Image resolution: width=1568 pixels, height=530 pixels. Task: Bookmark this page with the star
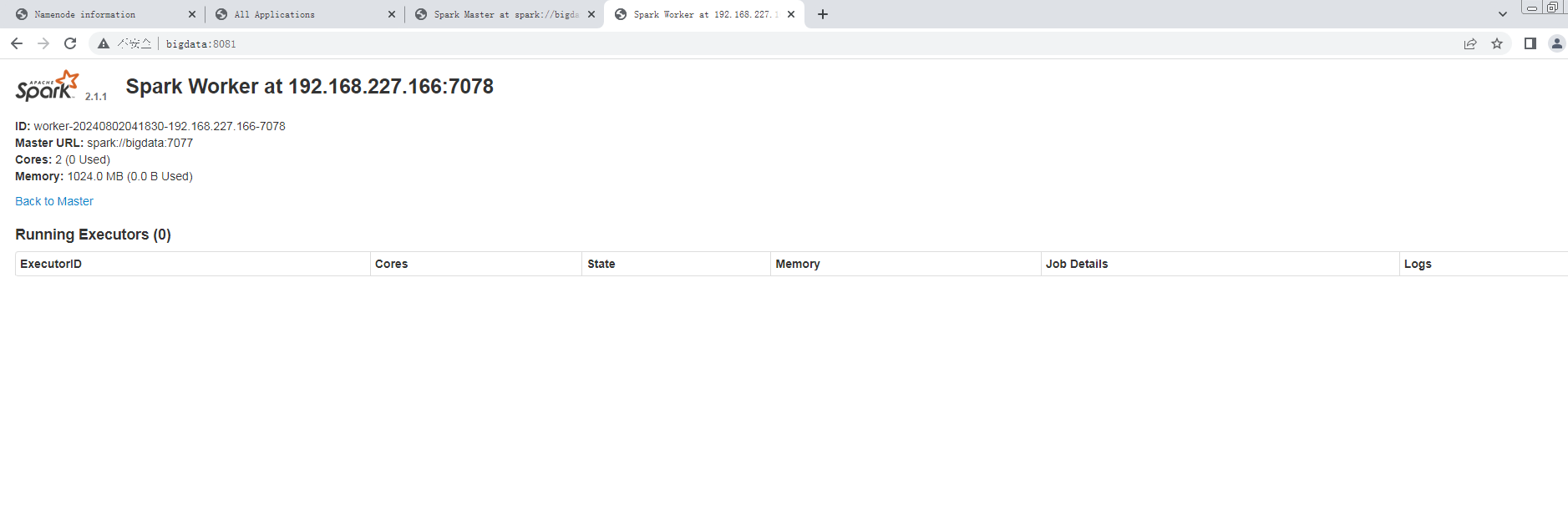pyautogui.click(x=1497, y=43)
